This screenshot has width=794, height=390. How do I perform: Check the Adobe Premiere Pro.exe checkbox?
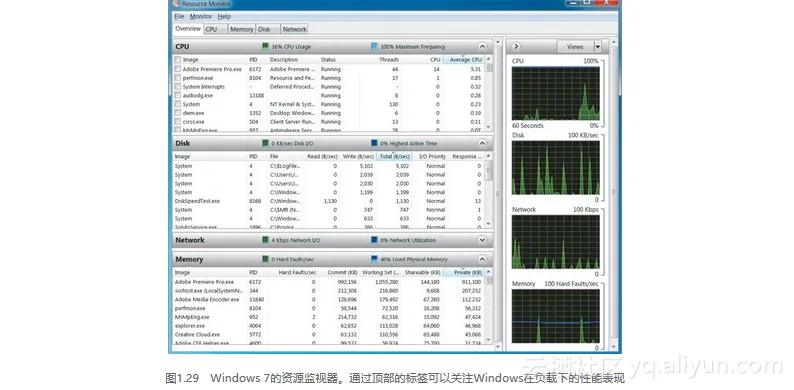(178, 69)
